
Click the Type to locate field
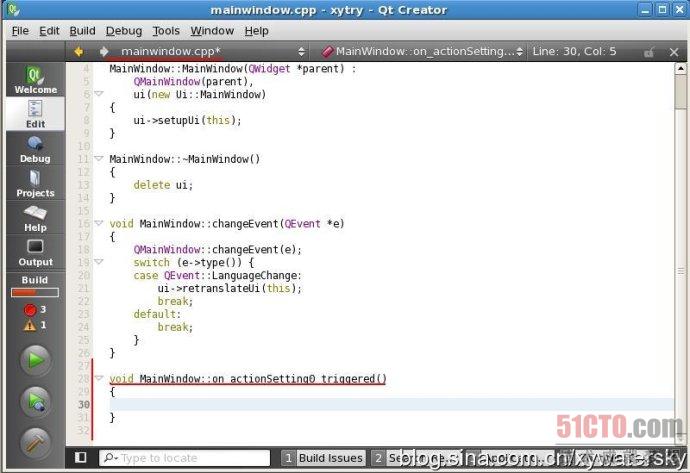point(185,458)
